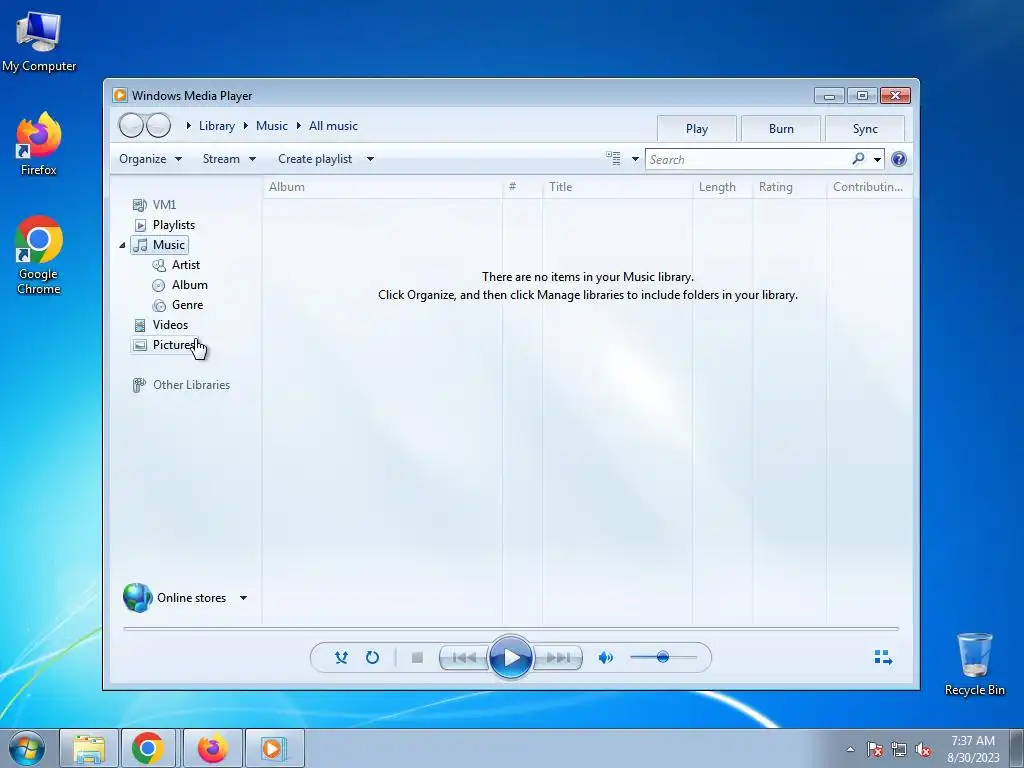Sort by the Length column header
This screenshot has width=1024, height=768.
tap(722, 187)
